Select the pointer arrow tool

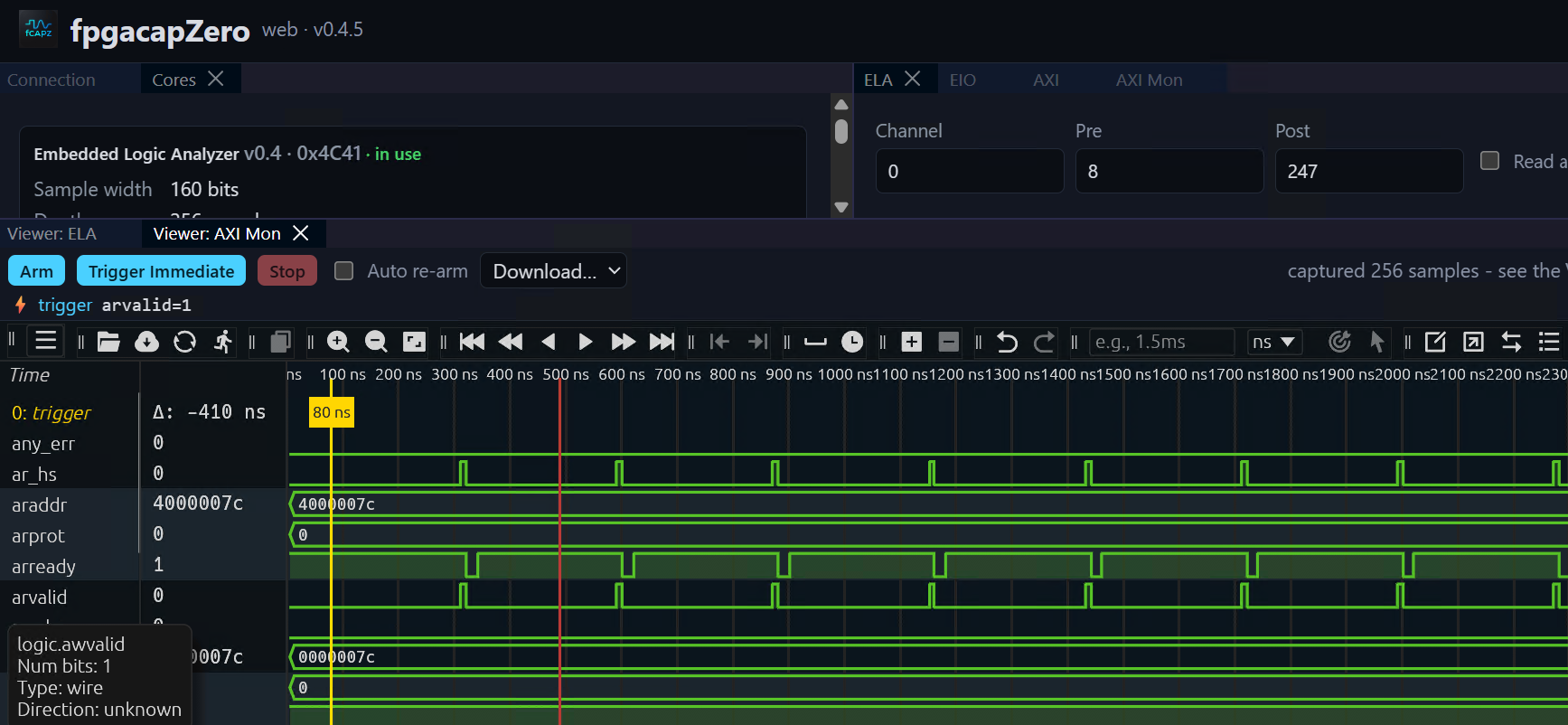pyautogui.click(x=1377, y=342)
